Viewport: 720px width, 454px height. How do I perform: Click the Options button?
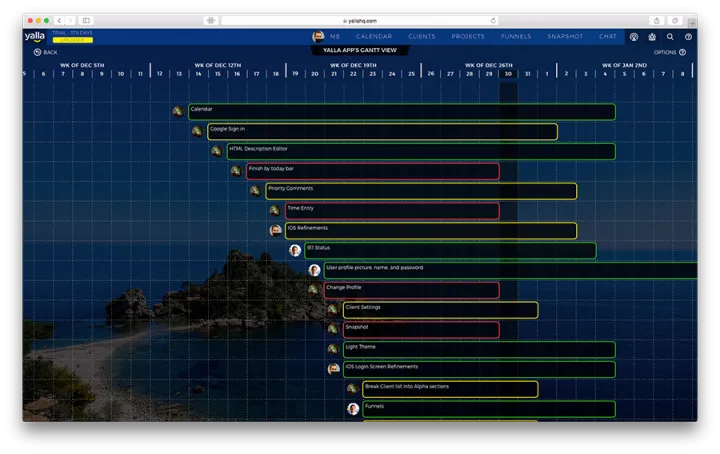coord(669,52)
